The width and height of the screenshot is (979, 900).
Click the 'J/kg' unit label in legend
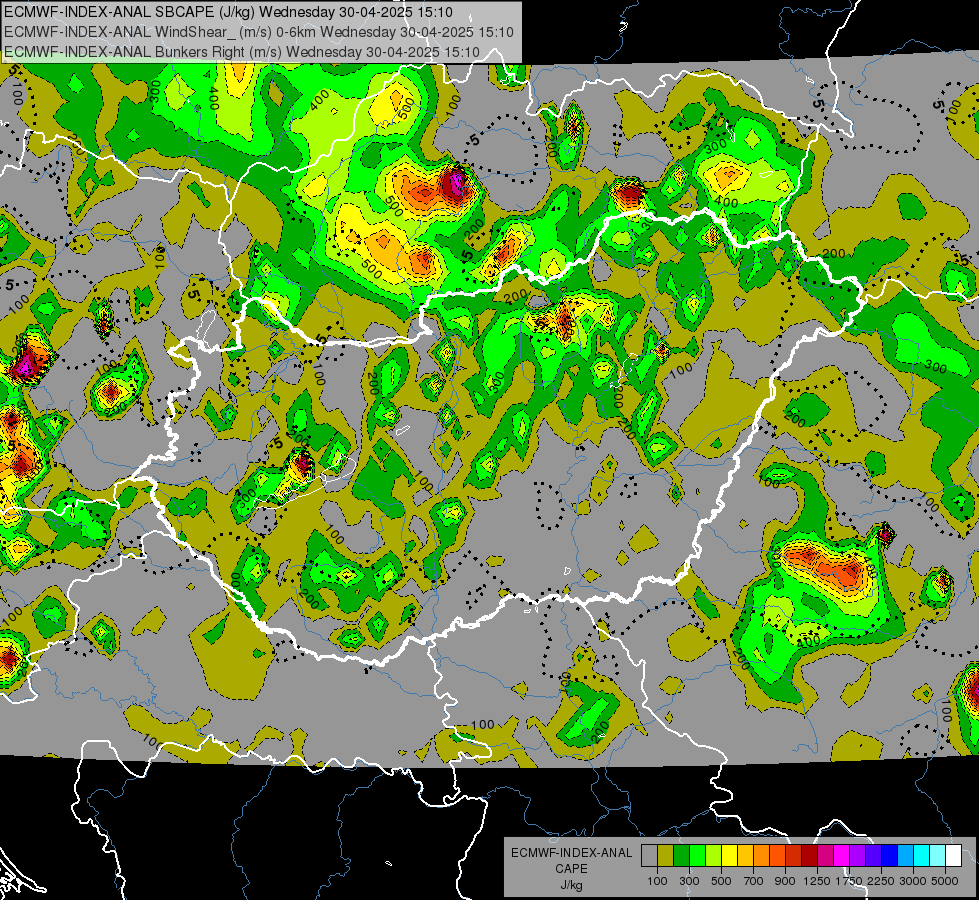pyautogui.click(x=571, y=885)
